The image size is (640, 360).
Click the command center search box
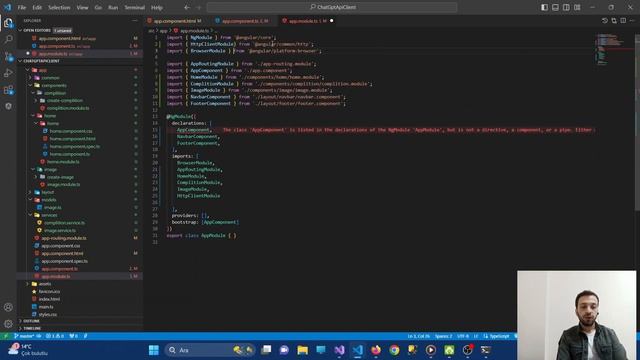[x=332, y=7]
